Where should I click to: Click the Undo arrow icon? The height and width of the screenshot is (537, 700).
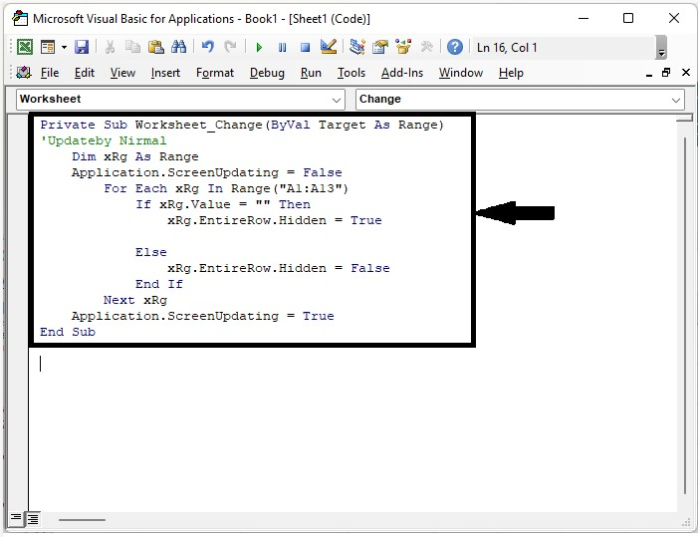(x=208, y=47)
